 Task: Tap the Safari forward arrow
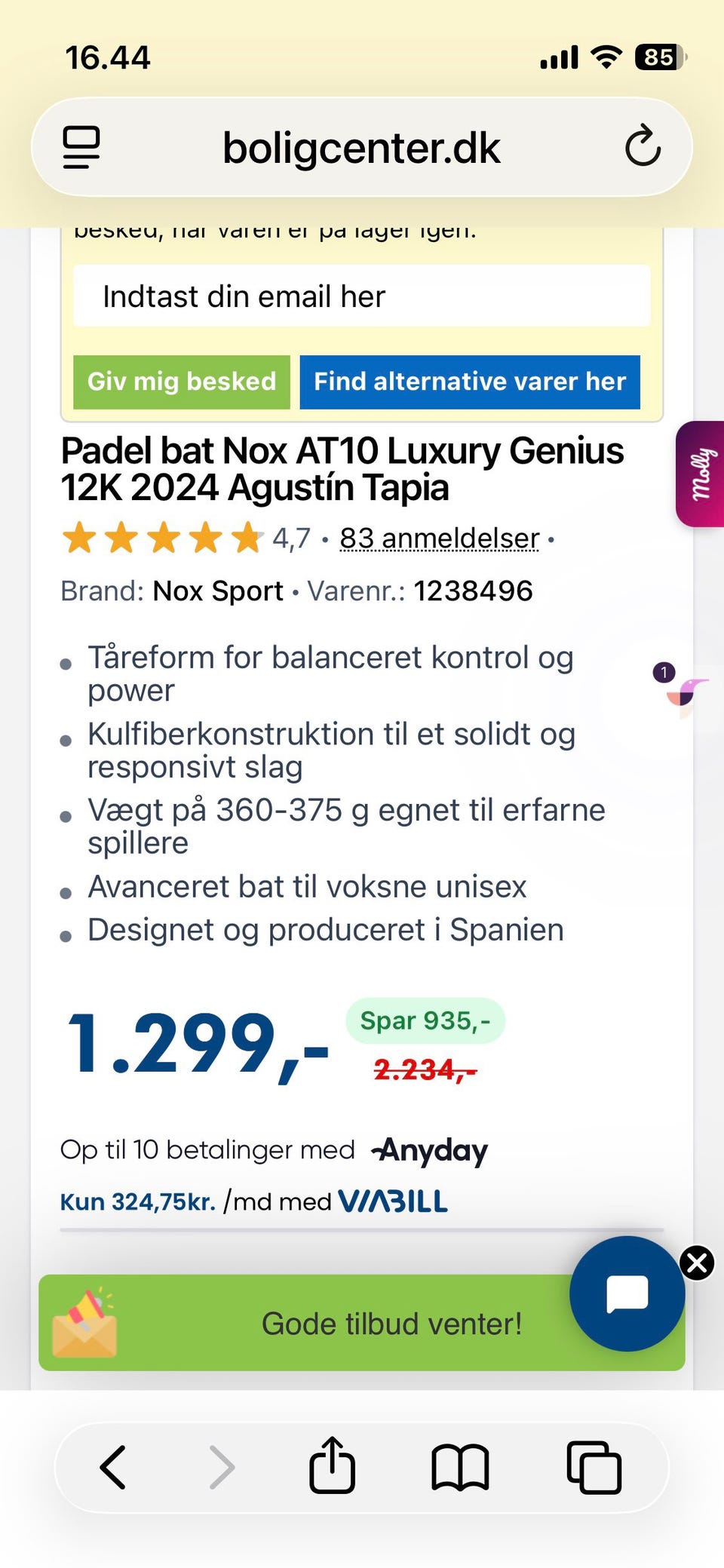pyautogui.click(x=222, y=1467)
